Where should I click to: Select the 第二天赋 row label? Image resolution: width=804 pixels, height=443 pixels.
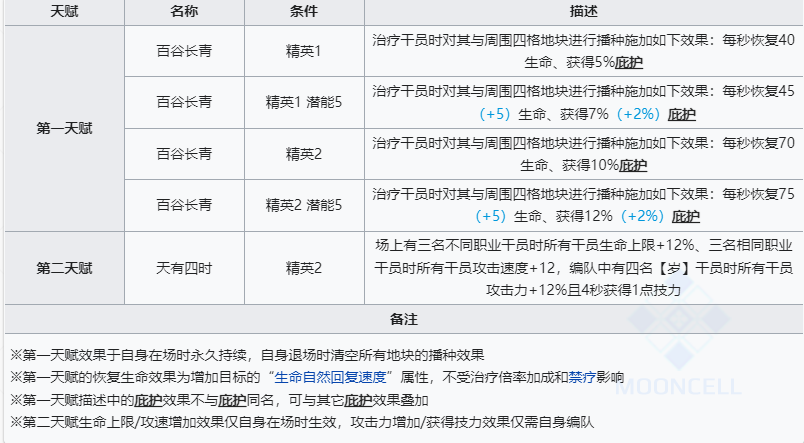(x=64, y=267)
